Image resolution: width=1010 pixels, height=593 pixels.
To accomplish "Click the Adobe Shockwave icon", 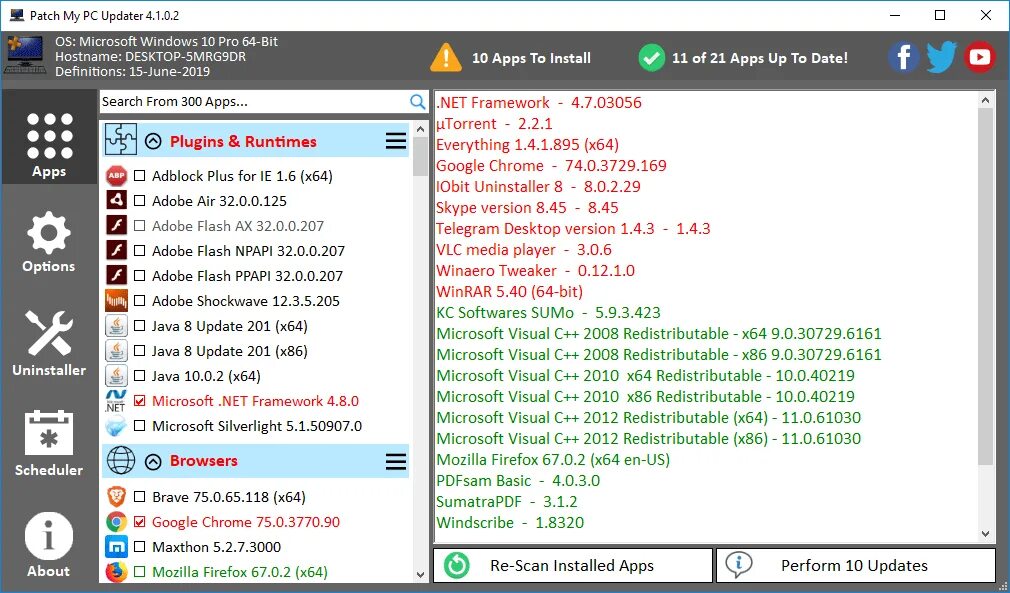I will click(x=117, y=301).
